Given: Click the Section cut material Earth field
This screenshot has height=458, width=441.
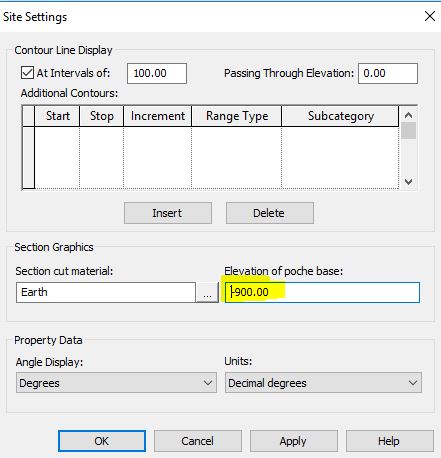Looking at the screenshot, I should coord(106,292).
